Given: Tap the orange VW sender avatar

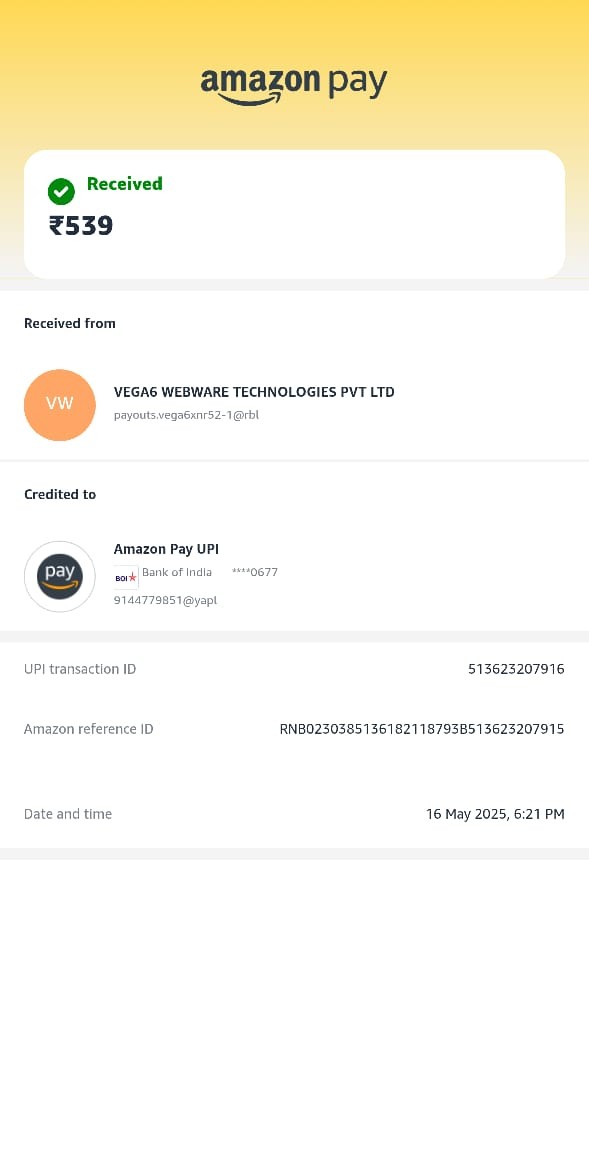Looking at the screenshot, I should (x=60, y=404).
